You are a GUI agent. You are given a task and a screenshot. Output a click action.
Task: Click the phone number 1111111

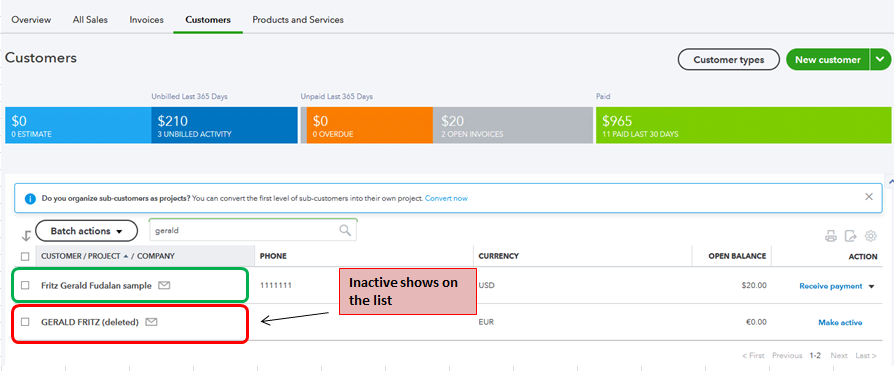[x=276, y=286]
